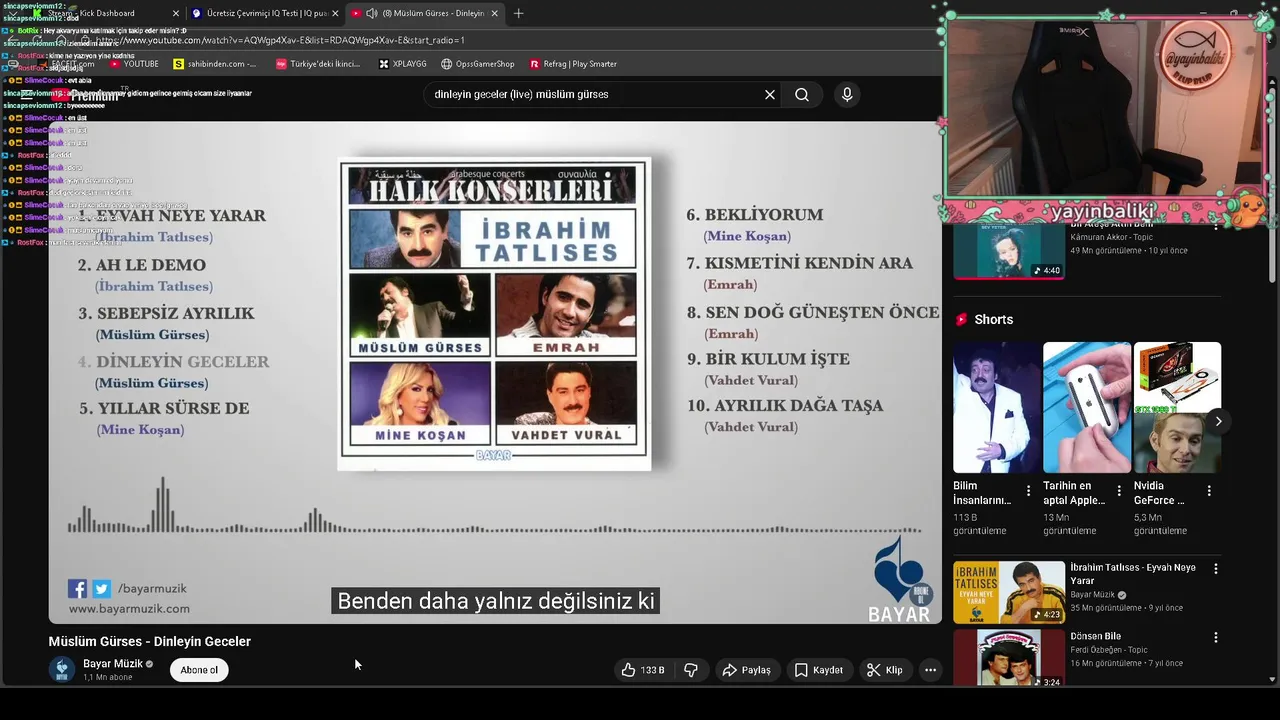
Task: Open the Türkiye'deki İkinci bookmark
Action: click(x=318, y=64)
